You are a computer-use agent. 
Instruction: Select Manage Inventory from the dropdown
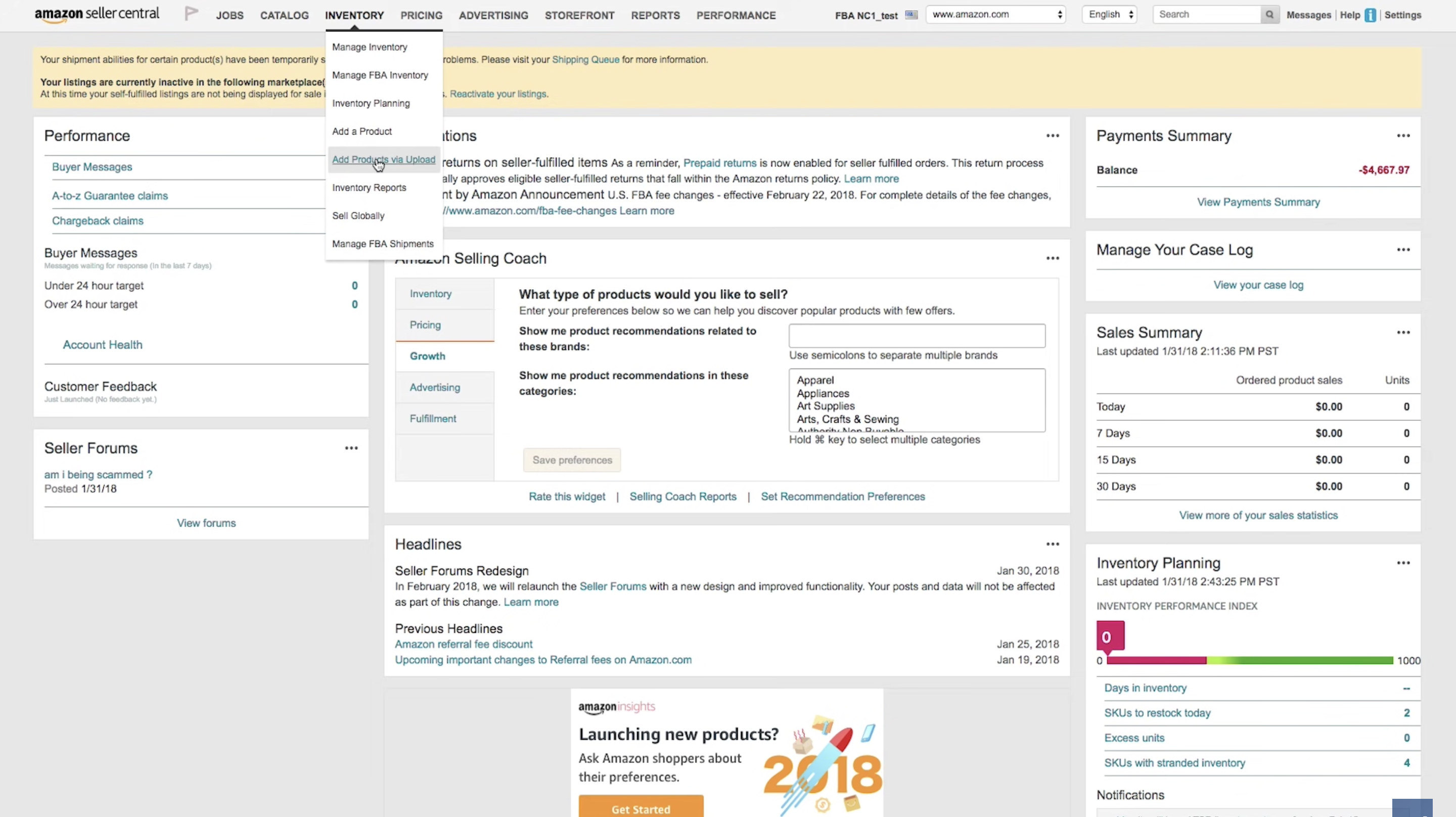pos(370,47)
